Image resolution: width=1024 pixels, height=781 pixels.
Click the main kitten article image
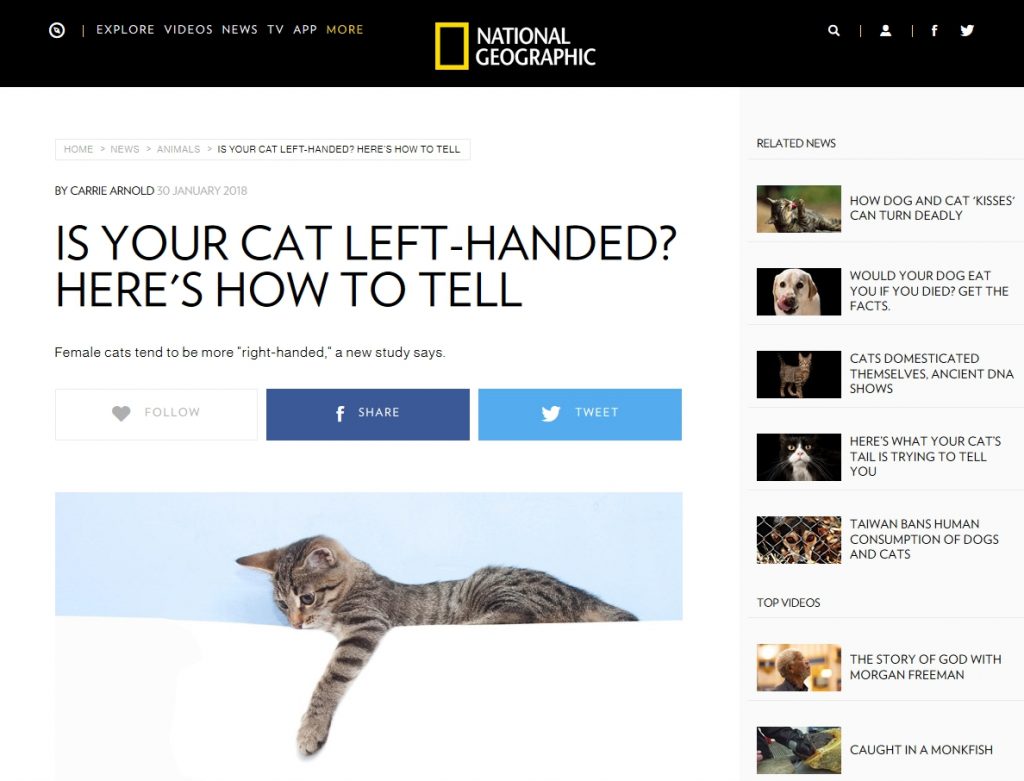368,635
